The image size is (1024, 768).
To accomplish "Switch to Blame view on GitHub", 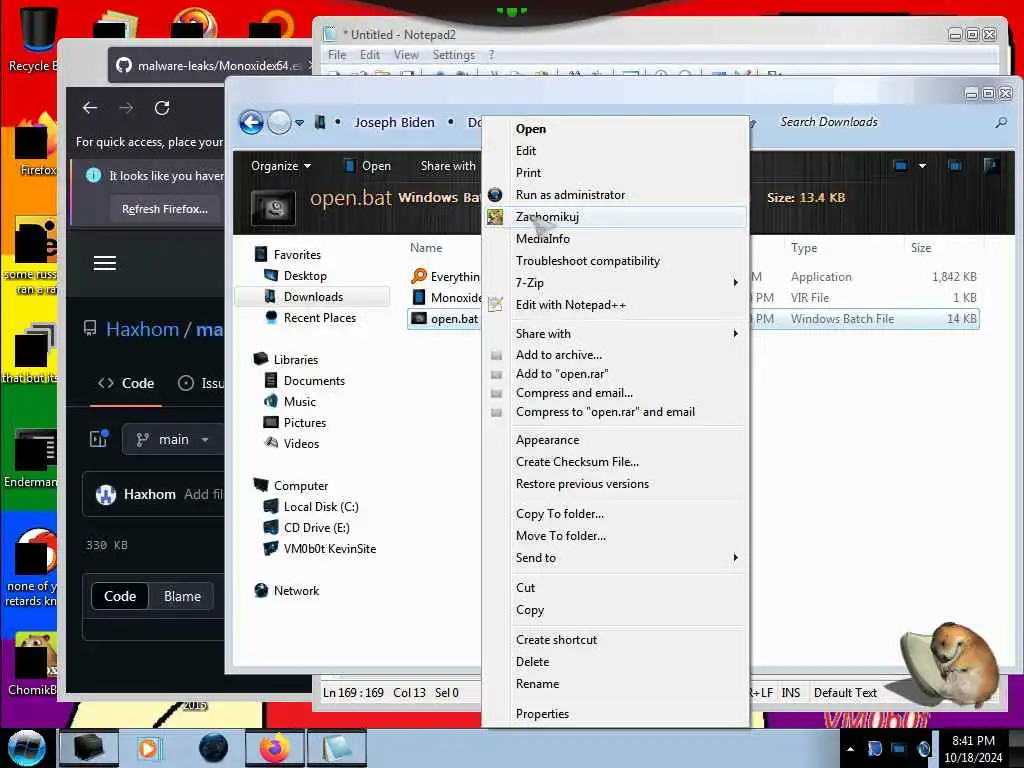I will coord(182,596).
